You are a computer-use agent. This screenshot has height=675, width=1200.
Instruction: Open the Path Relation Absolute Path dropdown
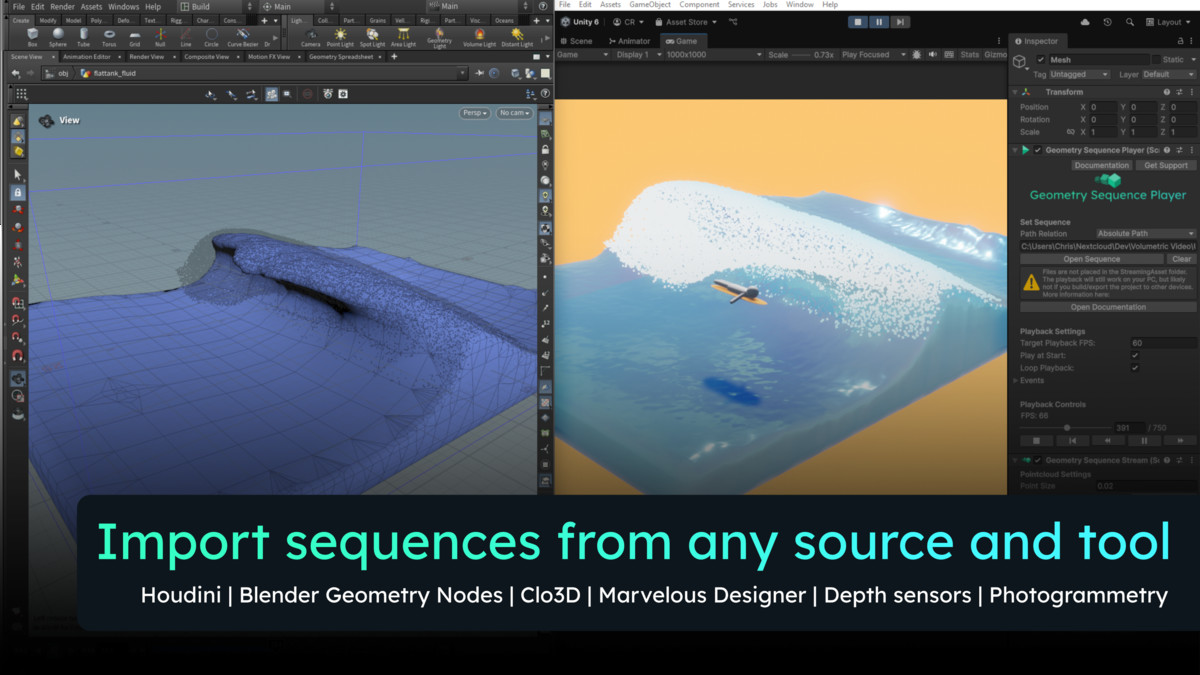(1145, 234)
